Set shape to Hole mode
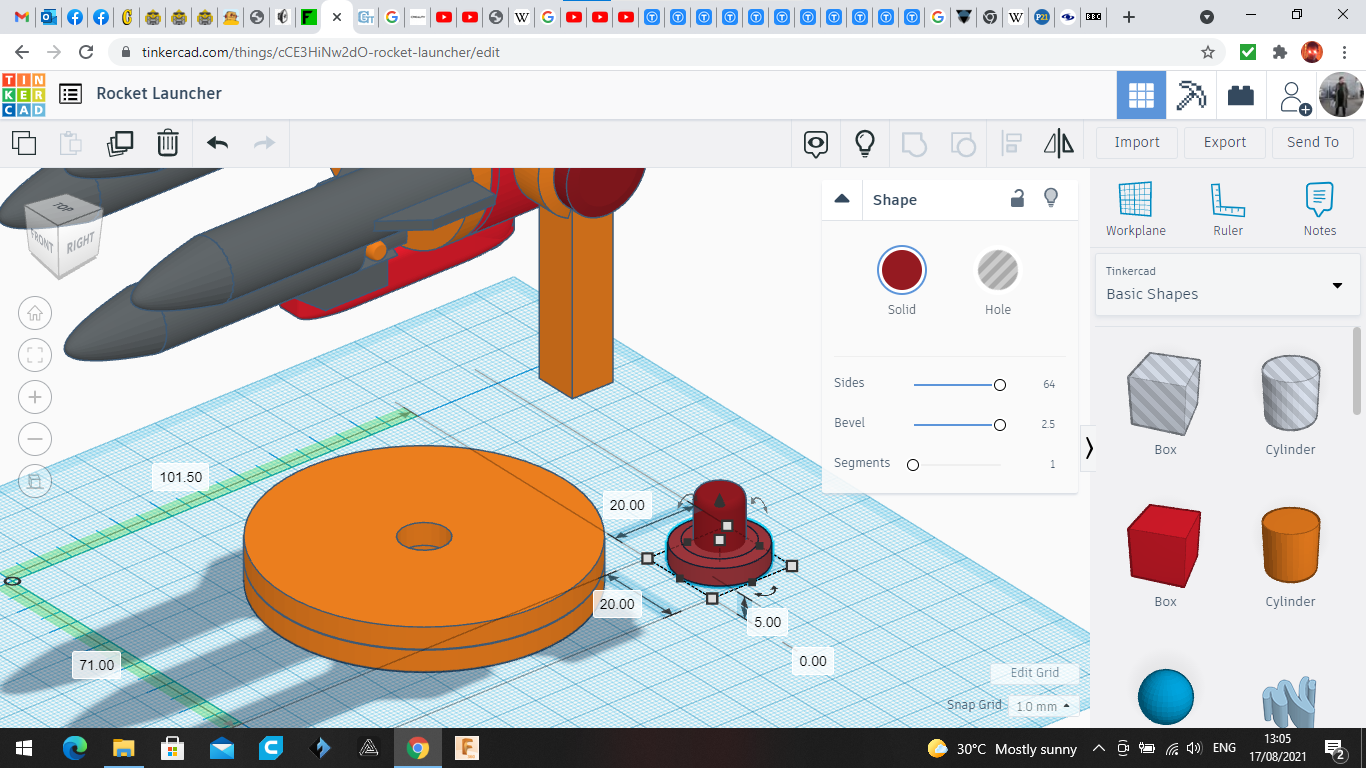Screen dimensions: 1366x768 click(997, 270)
